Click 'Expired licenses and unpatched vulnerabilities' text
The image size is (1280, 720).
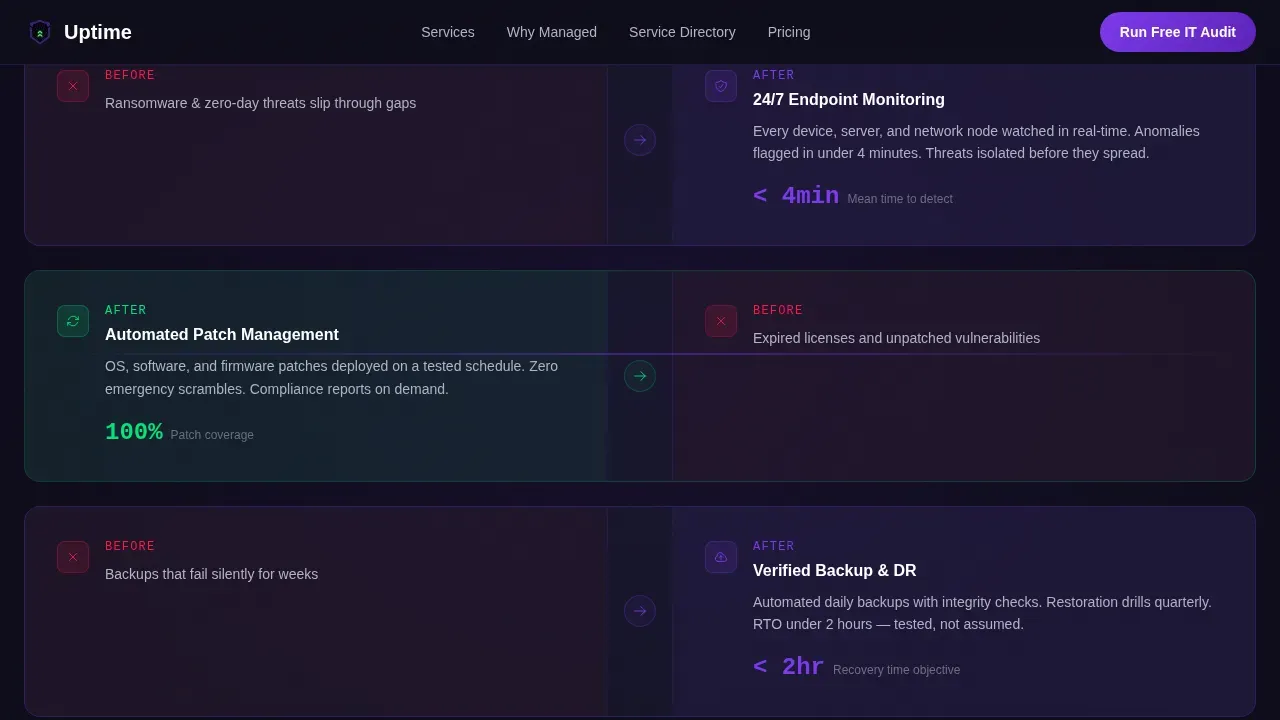coord(897,338)
